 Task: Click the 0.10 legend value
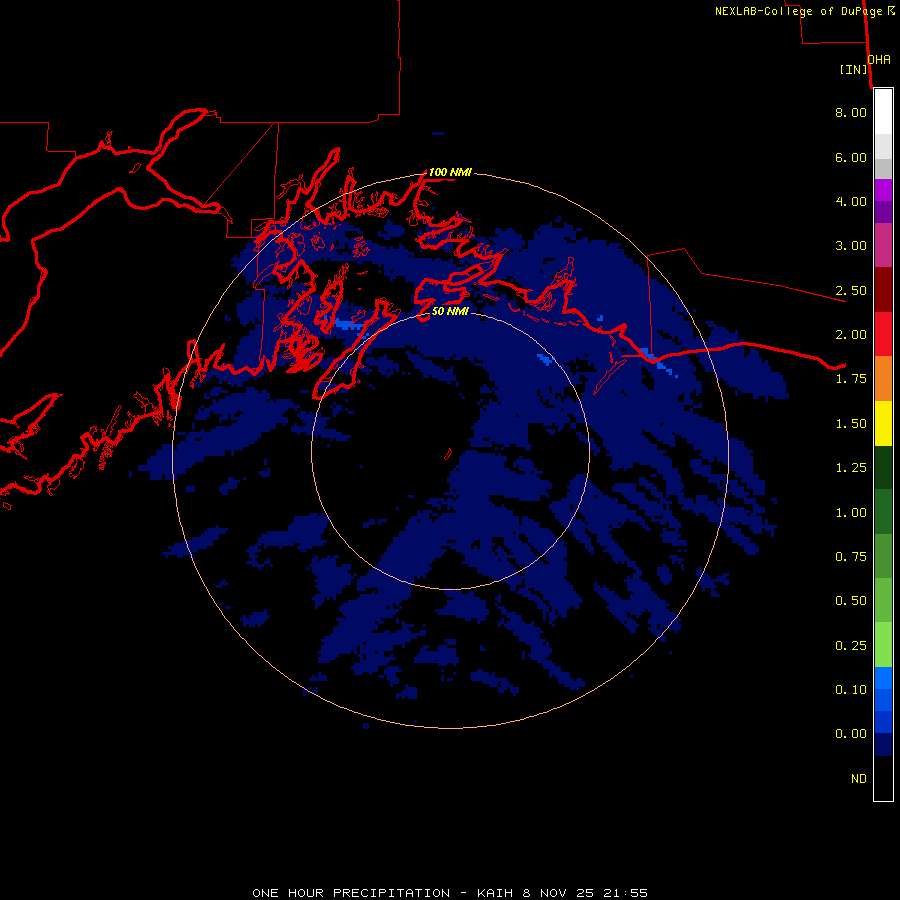pos(851,690)
